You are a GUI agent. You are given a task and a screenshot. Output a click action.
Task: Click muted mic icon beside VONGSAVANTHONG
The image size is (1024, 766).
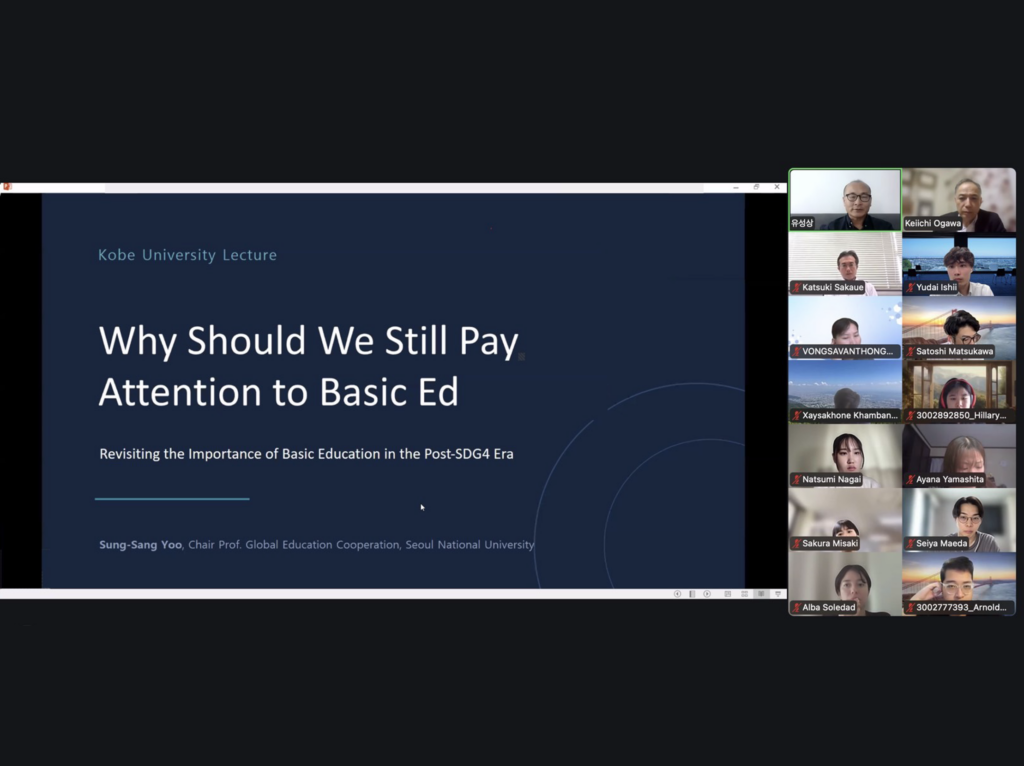797,351
